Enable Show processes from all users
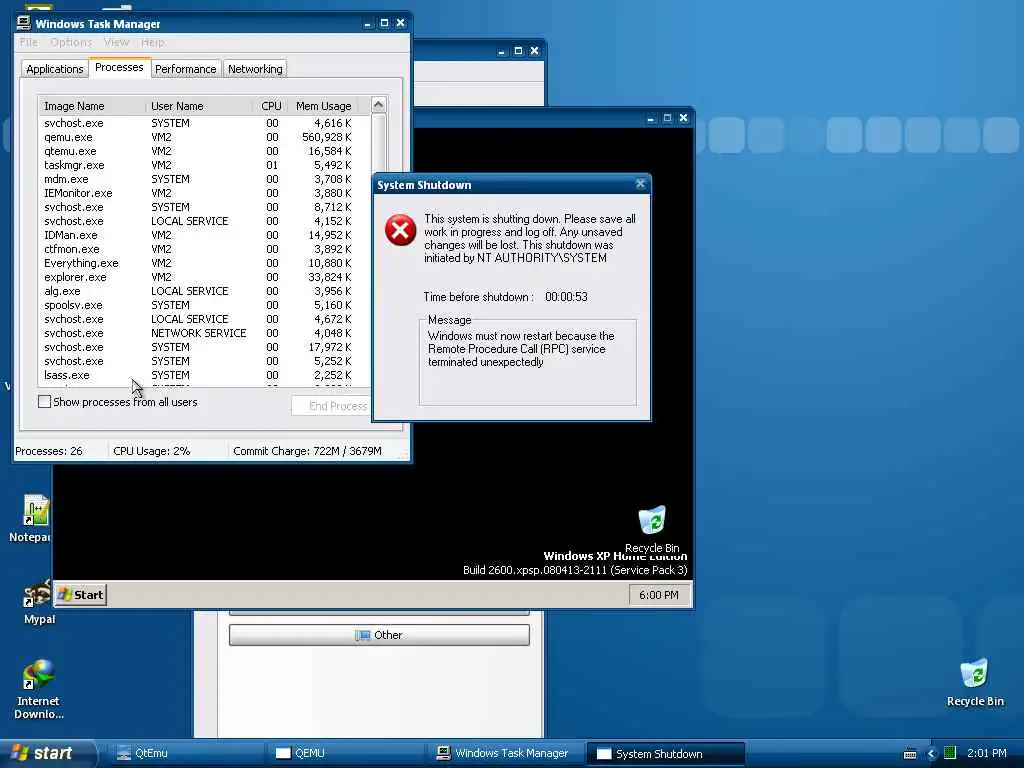The width and height of the screenshot is (1024, 768). click(x=44, y=402)
